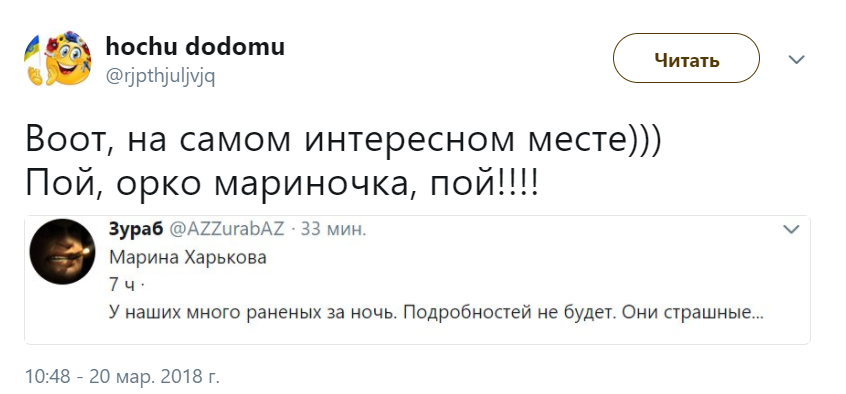Click the 'Марина Харькова' name text

[188, 257]
